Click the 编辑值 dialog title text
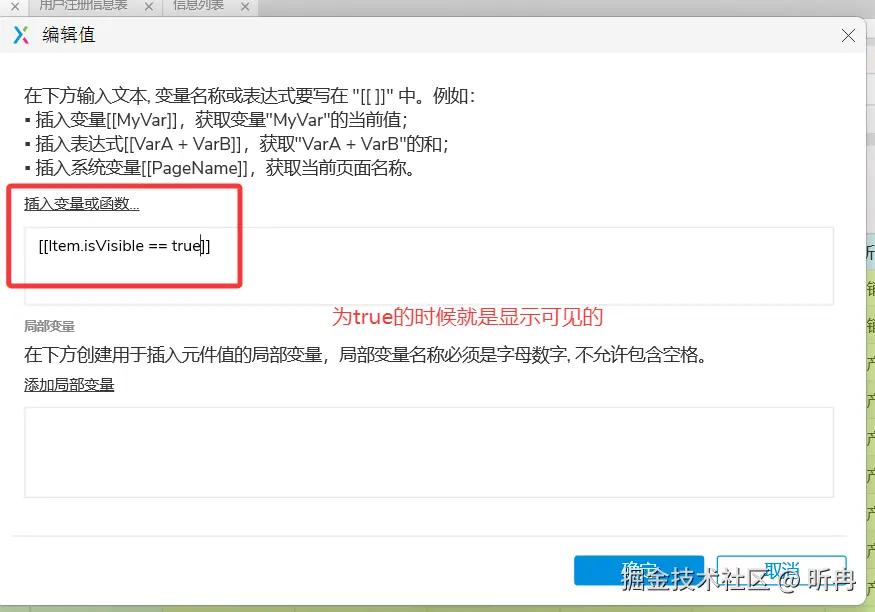 pyautogui.click(x=69, y=35)
